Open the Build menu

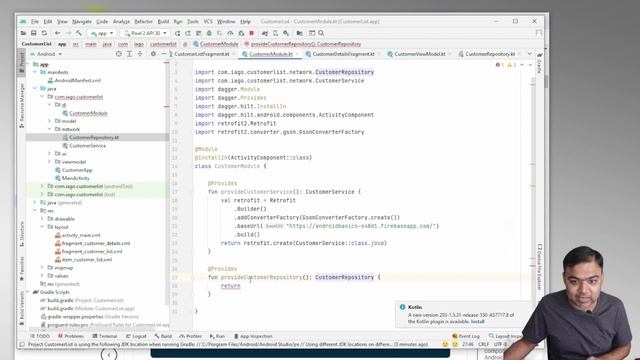163,22
